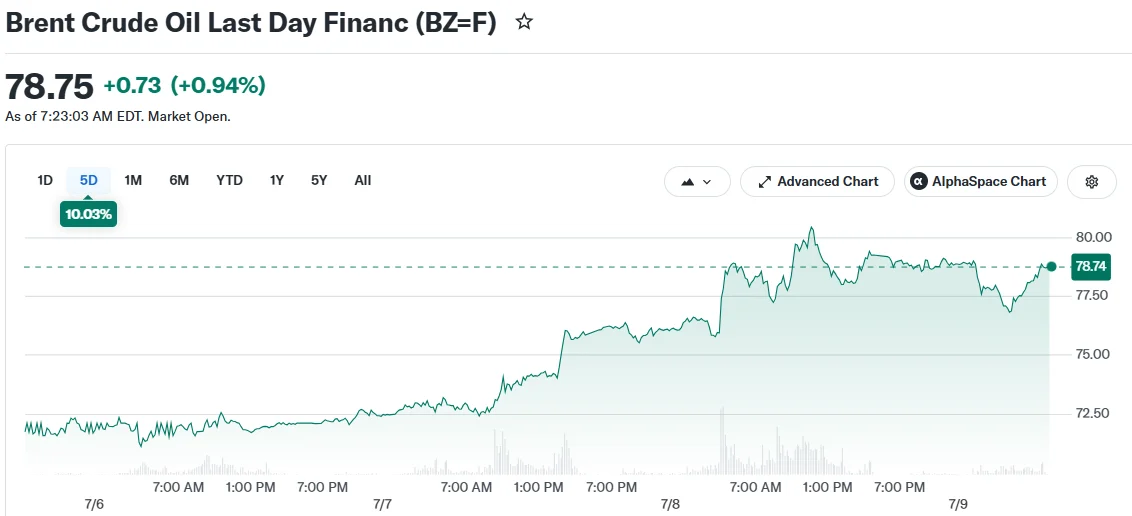1132x516 pixels.
Task: Open chart settings gear icon
Action: pos(1092,182)
